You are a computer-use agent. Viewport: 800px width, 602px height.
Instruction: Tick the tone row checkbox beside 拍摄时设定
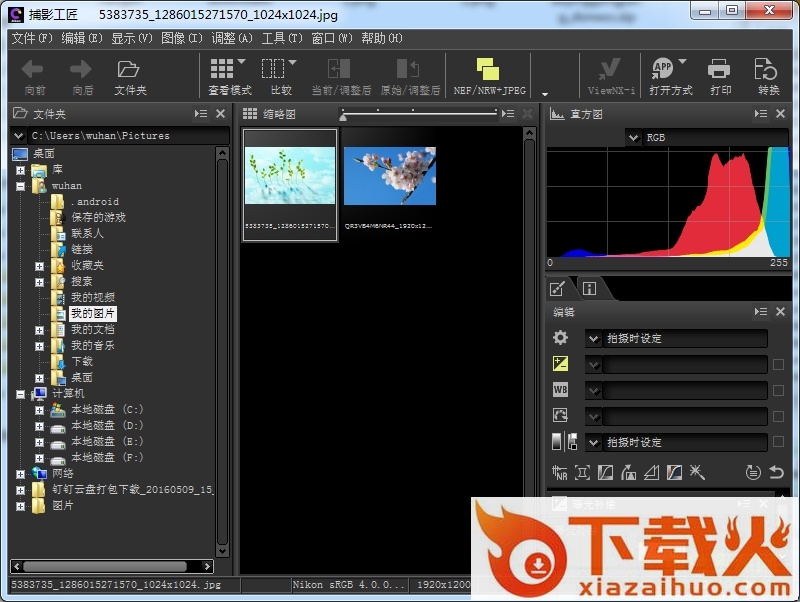pyautogui.click(x=779, y=442)
